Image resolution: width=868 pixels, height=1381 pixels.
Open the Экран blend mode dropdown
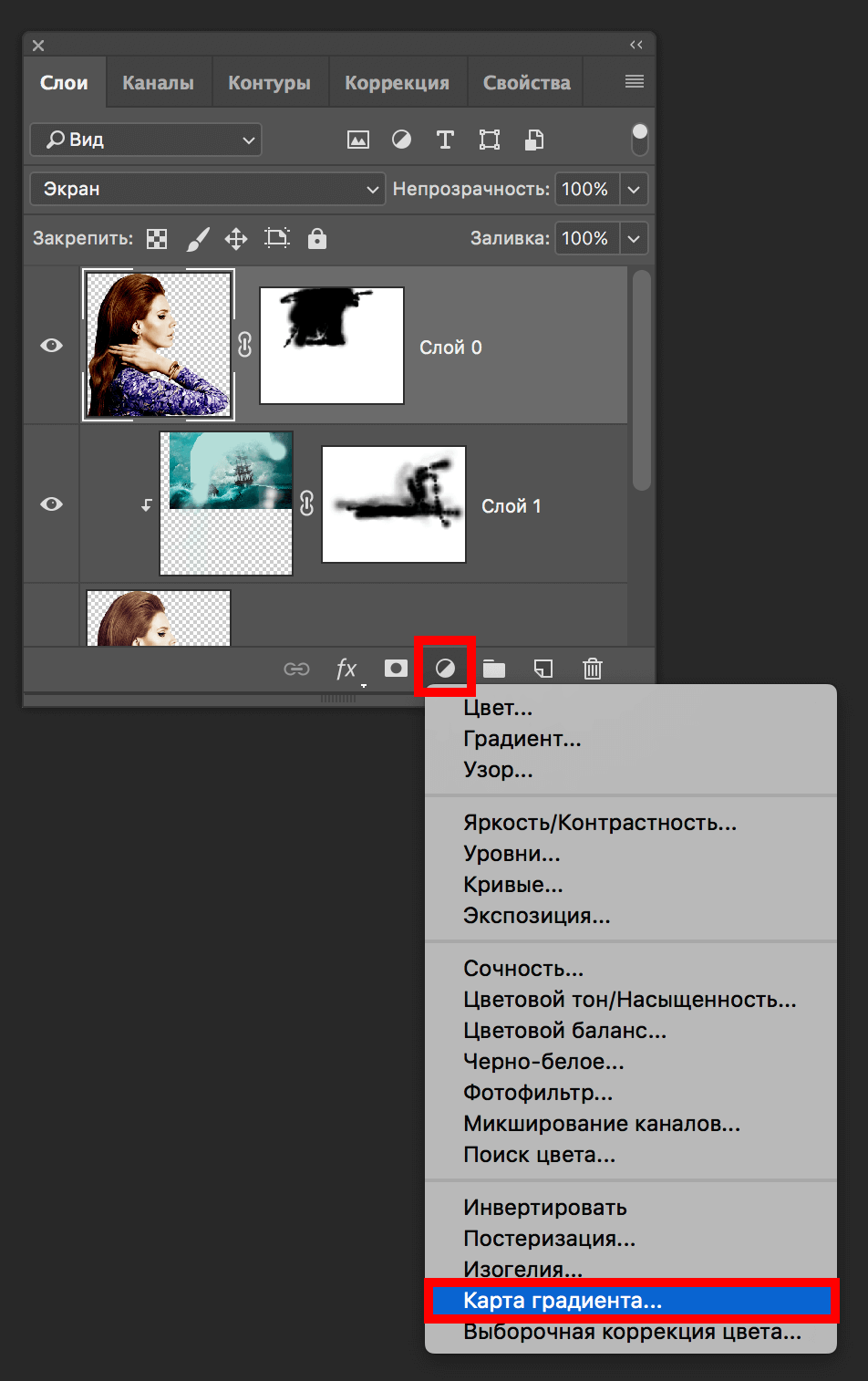pos(208,190)
